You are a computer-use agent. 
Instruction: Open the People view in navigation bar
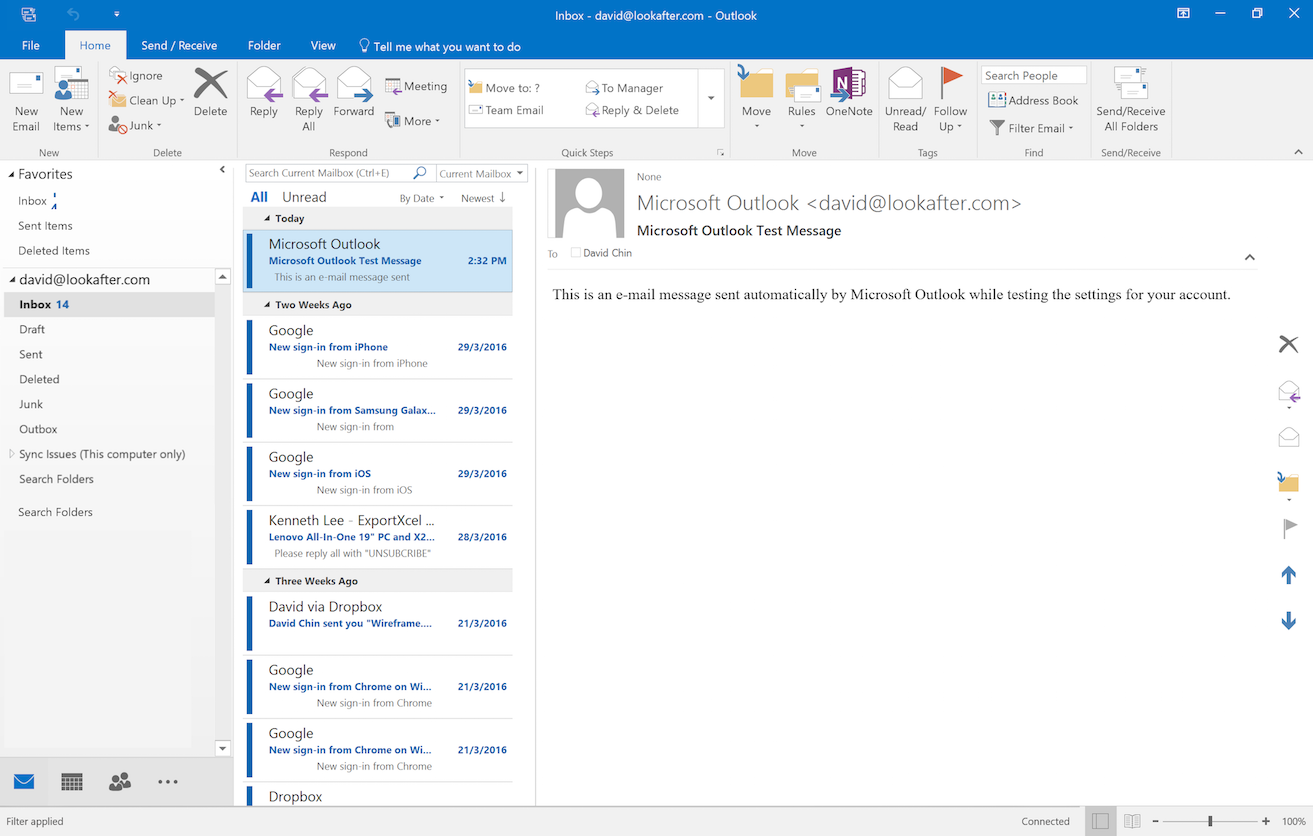click(120, 782)
